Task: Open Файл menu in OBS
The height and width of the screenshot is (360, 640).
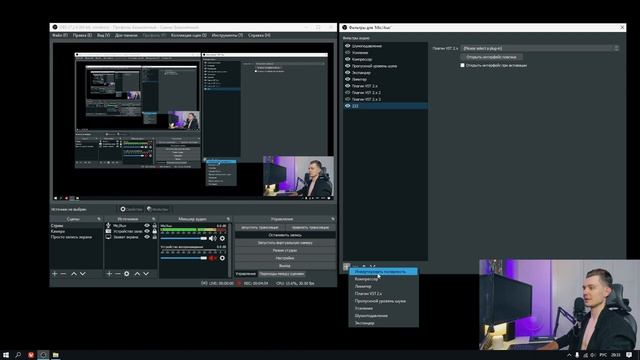Action: pos(60,36)
